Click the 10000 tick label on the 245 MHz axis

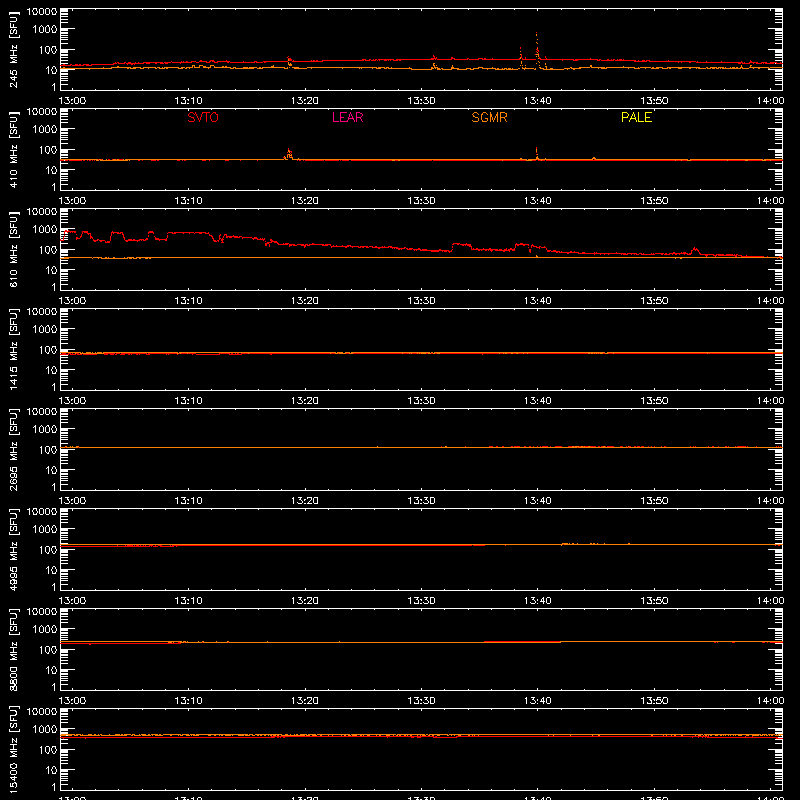pos(42,12)
